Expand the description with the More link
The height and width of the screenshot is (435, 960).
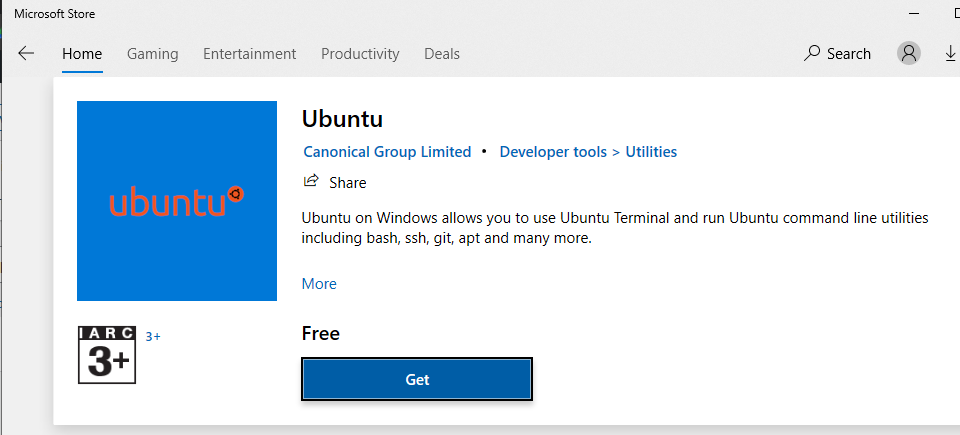319,284
